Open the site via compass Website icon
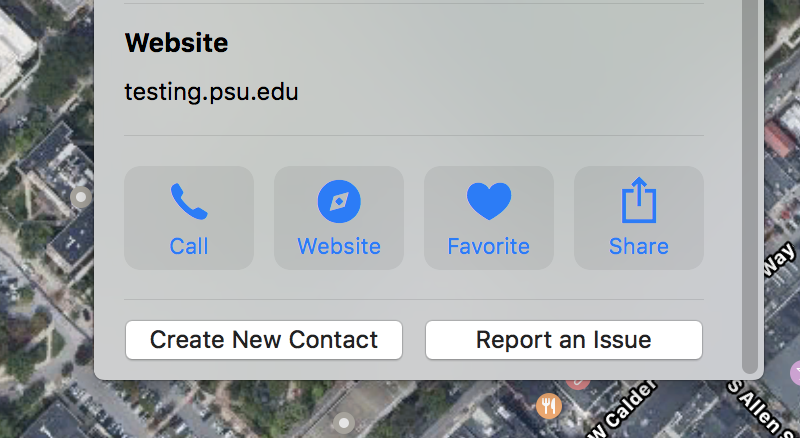The height and width of the screenshot is (438, 800). [339, 201]
